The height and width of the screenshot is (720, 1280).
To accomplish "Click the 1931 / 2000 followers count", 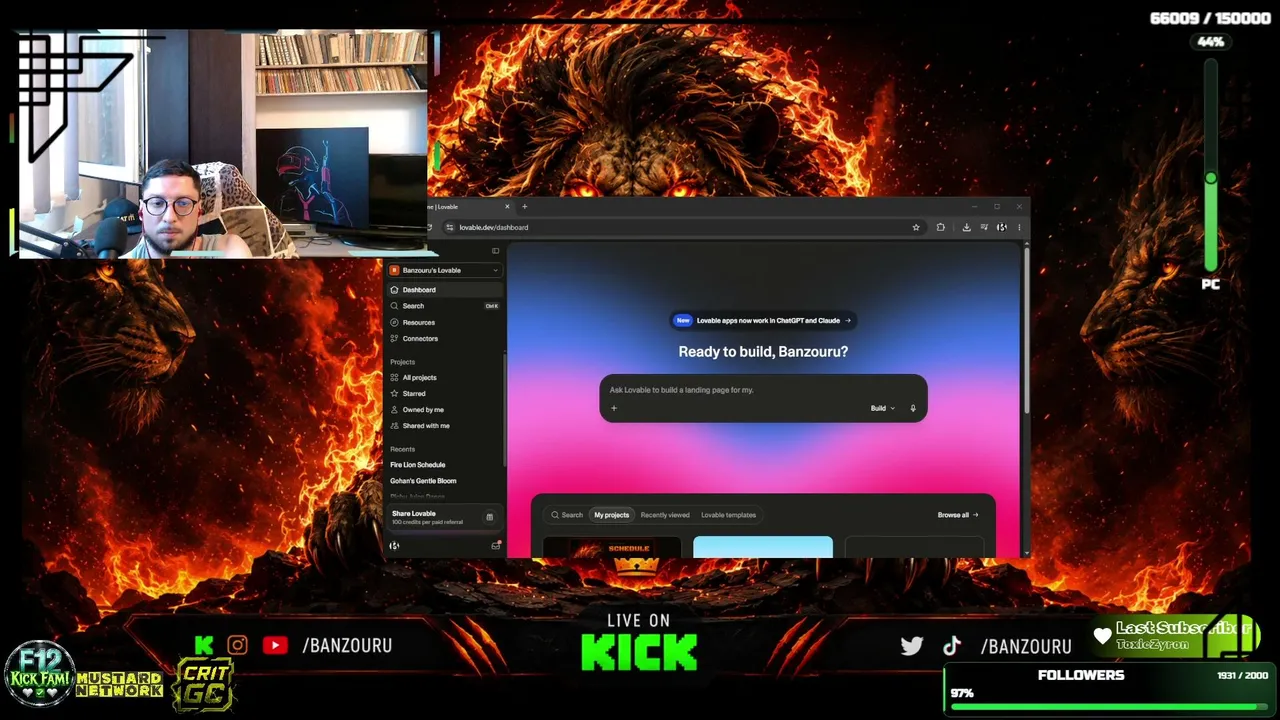I will pyautogui.click(x=1242, y=676).
